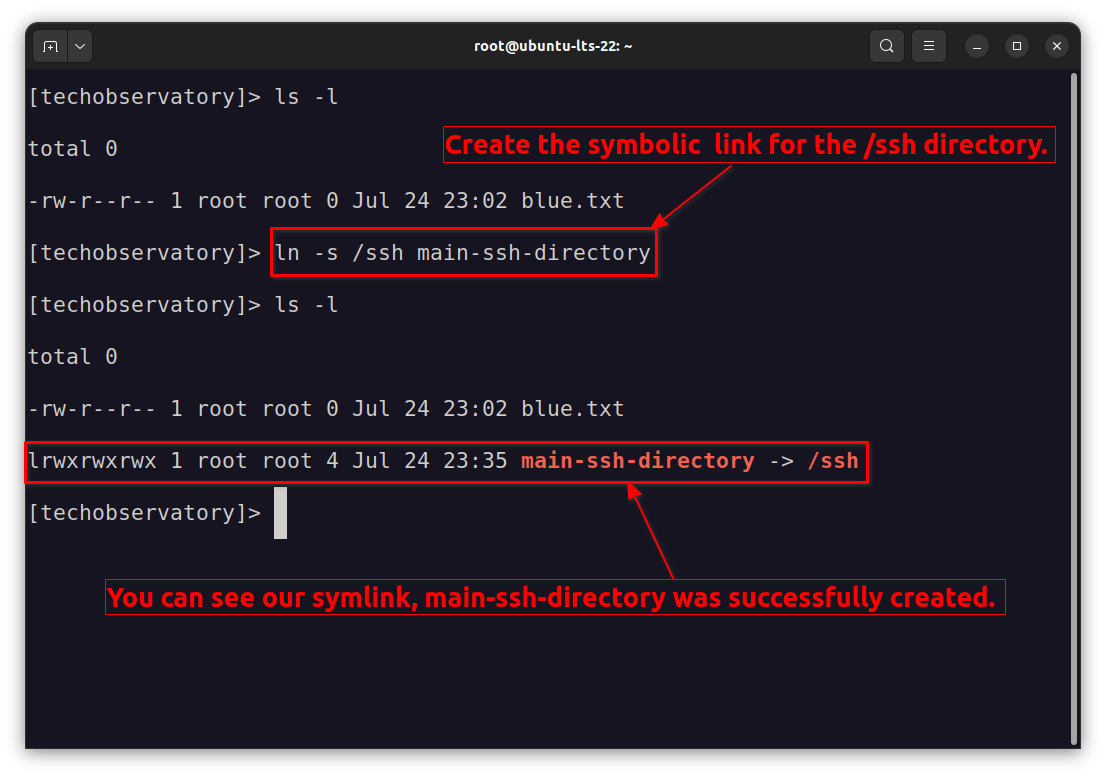This screenshot has height=777, width=1106.
Task: Click the -> arrow in the symlink listing
Action: point(783,461)
